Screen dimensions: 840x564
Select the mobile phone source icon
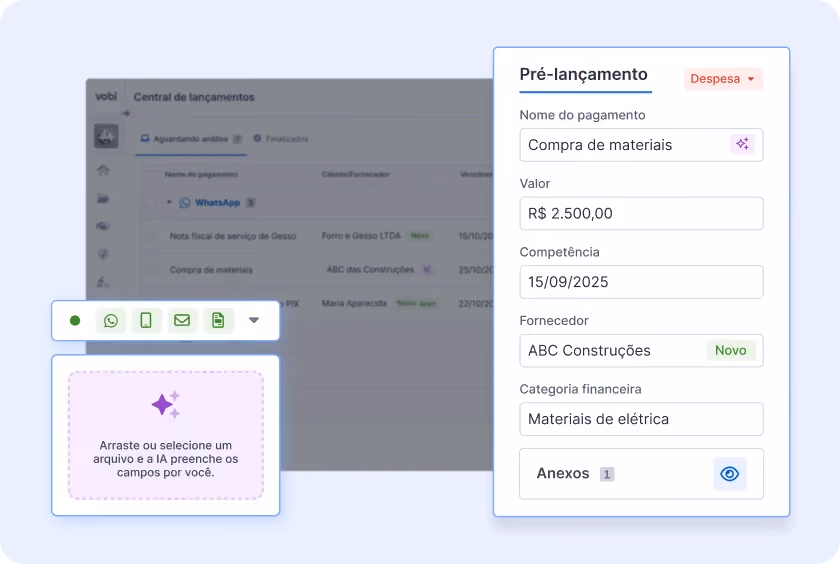(x=146, y=320)
